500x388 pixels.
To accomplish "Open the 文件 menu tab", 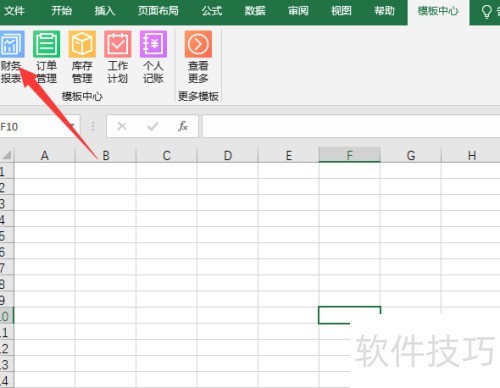I will (15, 11).
